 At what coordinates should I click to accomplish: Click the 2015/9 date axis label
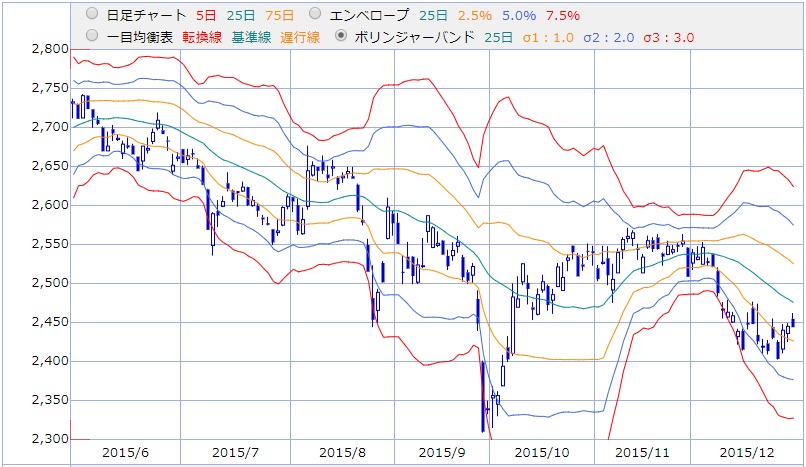click(442, 453)
